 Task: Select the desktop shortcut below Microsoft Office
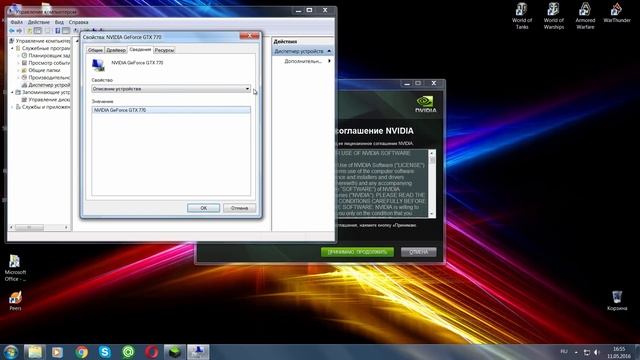click(x=15, y=301)
